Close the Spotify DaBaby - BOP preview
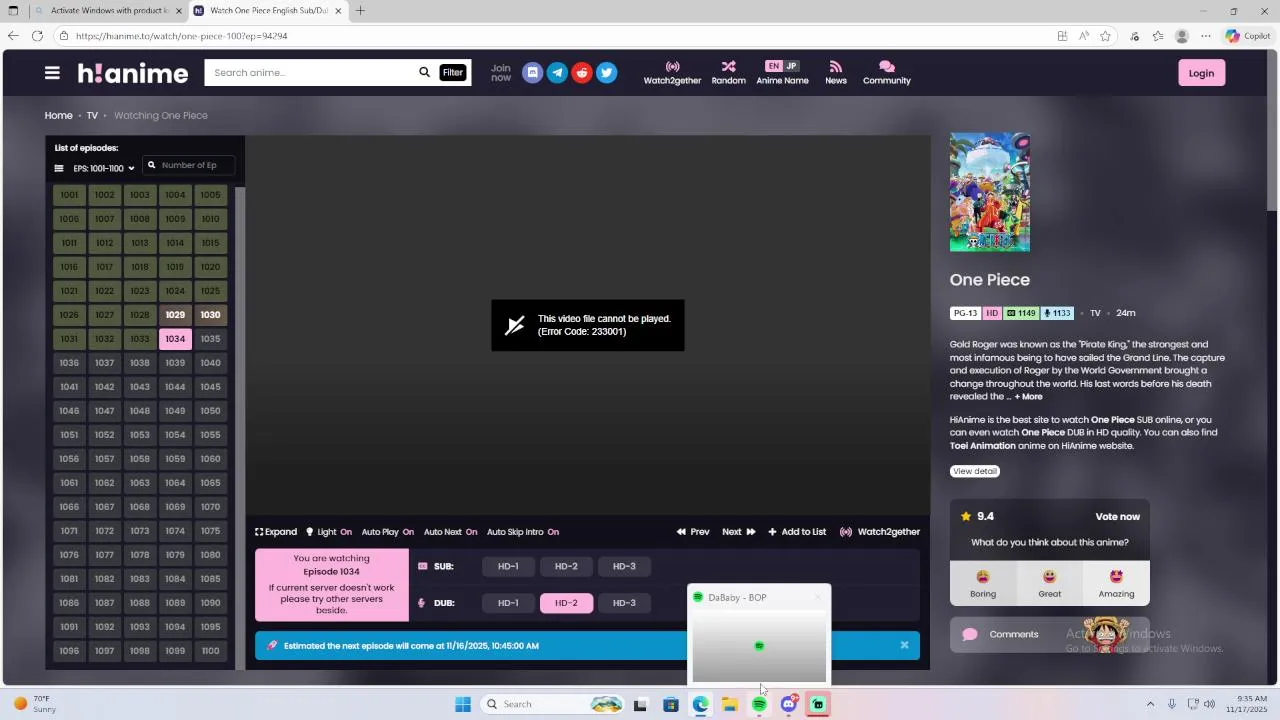1280x720 pixels. pyautogui.click(x=818, y=597)
